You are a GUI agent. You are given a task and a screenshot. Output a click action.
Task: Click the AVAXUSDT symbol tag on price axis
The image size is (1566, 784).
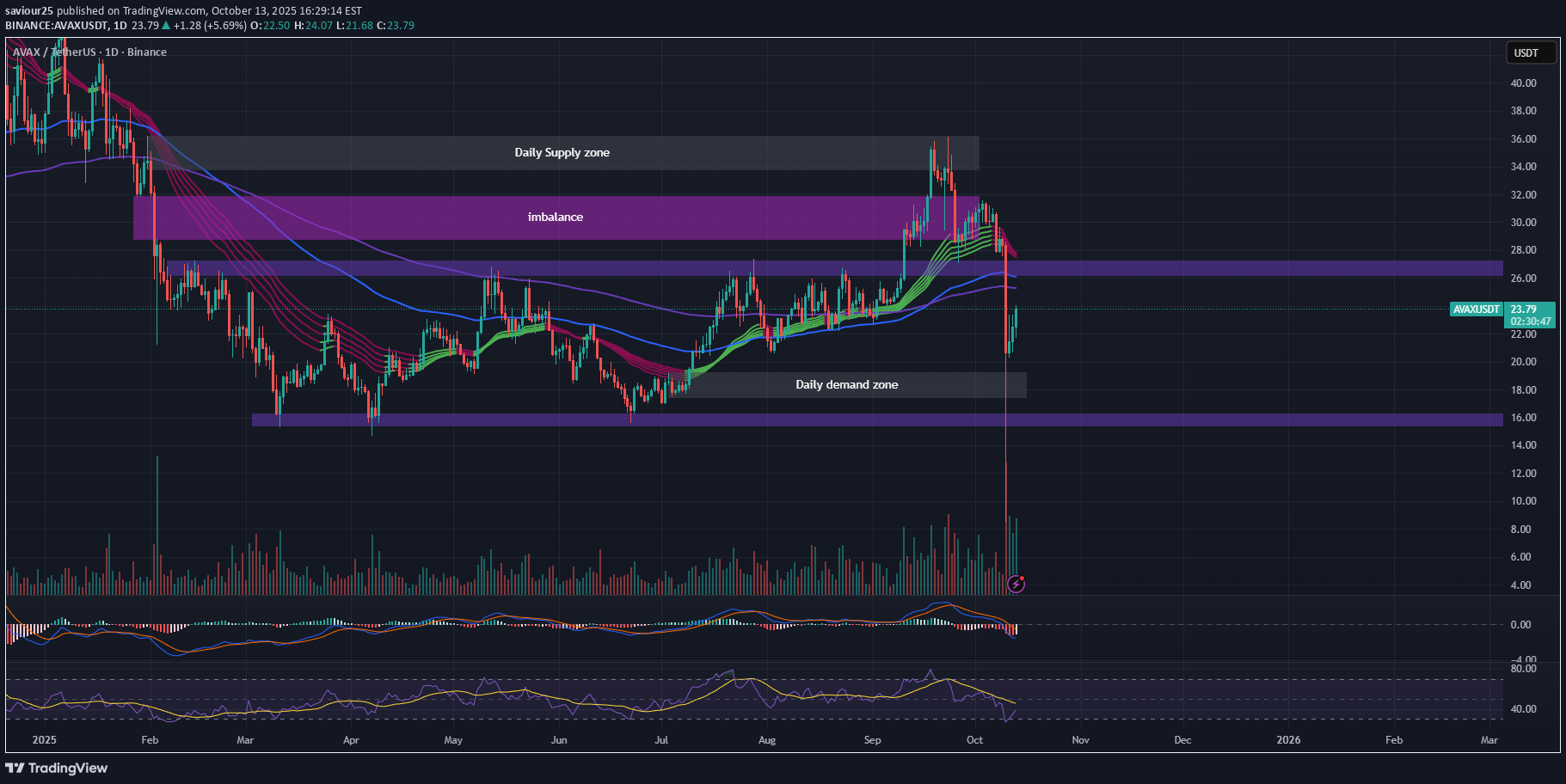coord(1476,309)
